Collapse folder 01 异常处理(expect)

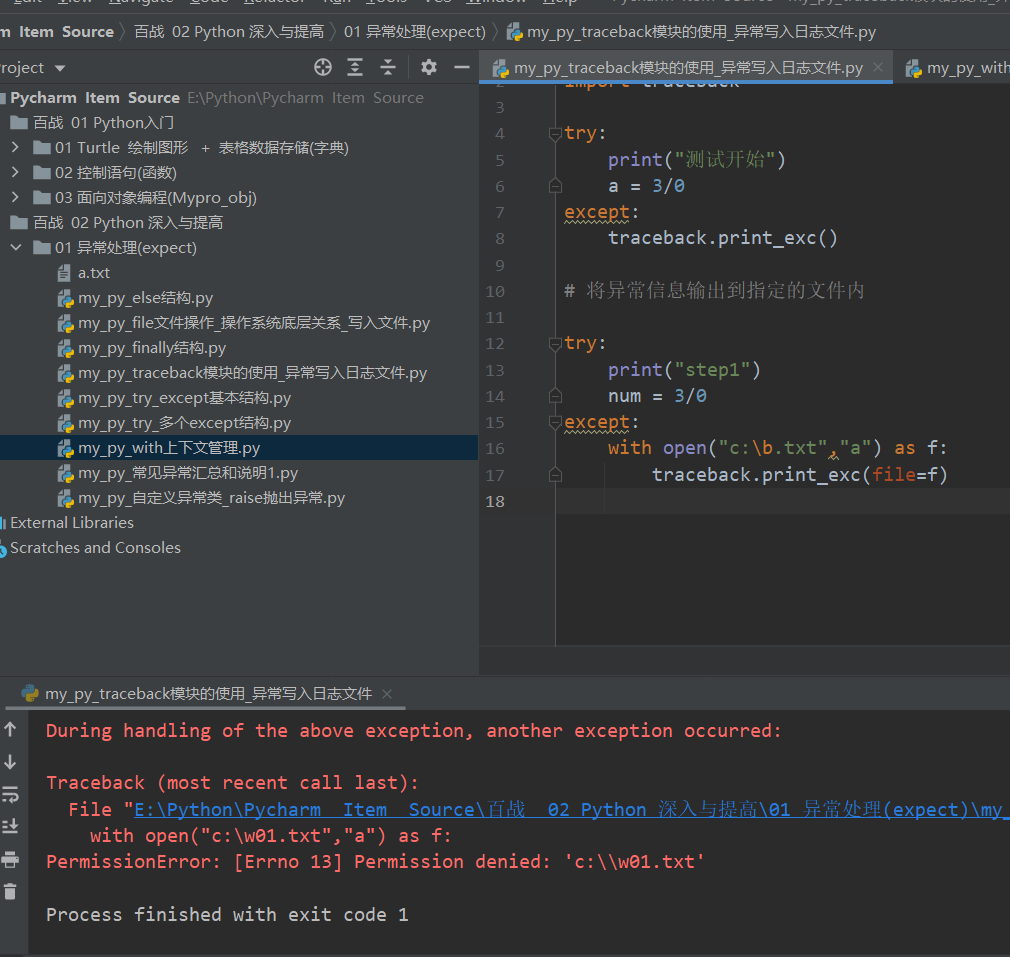(16, 247)
